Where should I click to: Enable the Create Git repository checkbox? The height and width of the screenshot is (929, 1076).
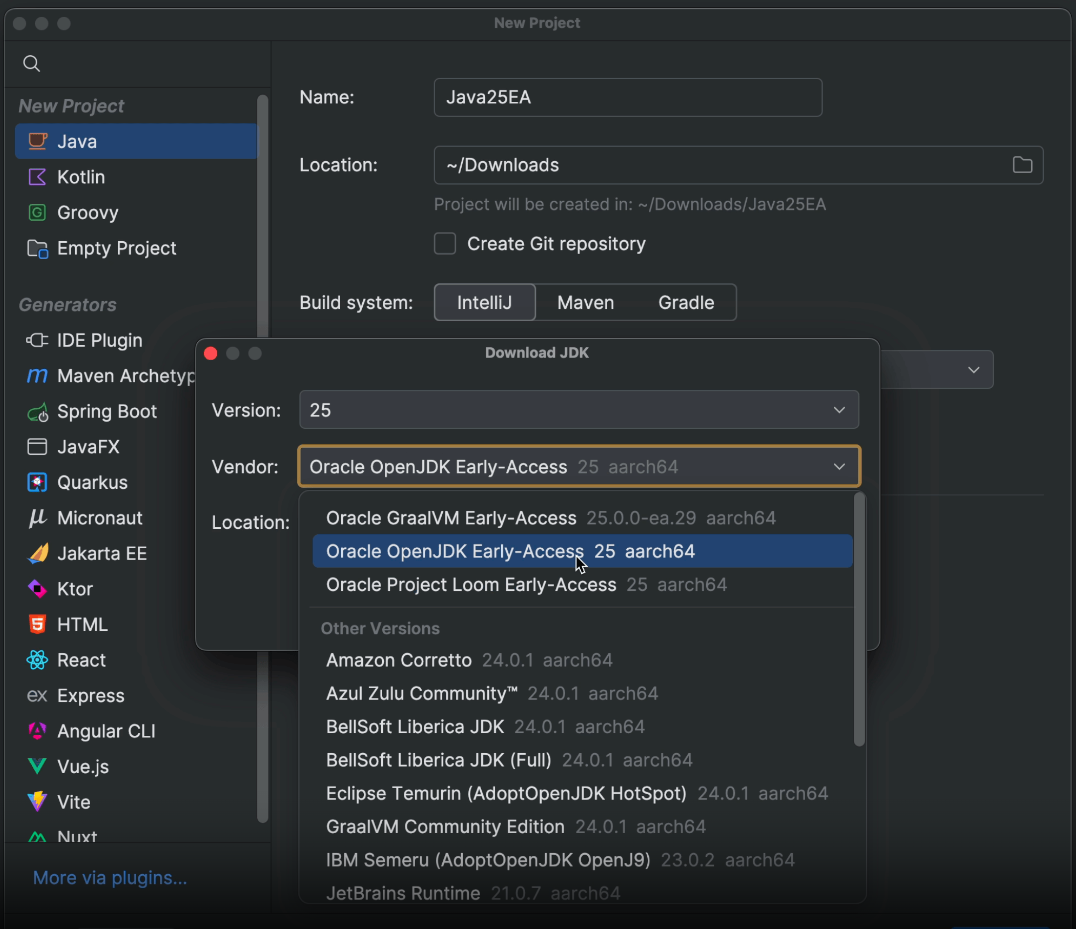coord(444,243)
